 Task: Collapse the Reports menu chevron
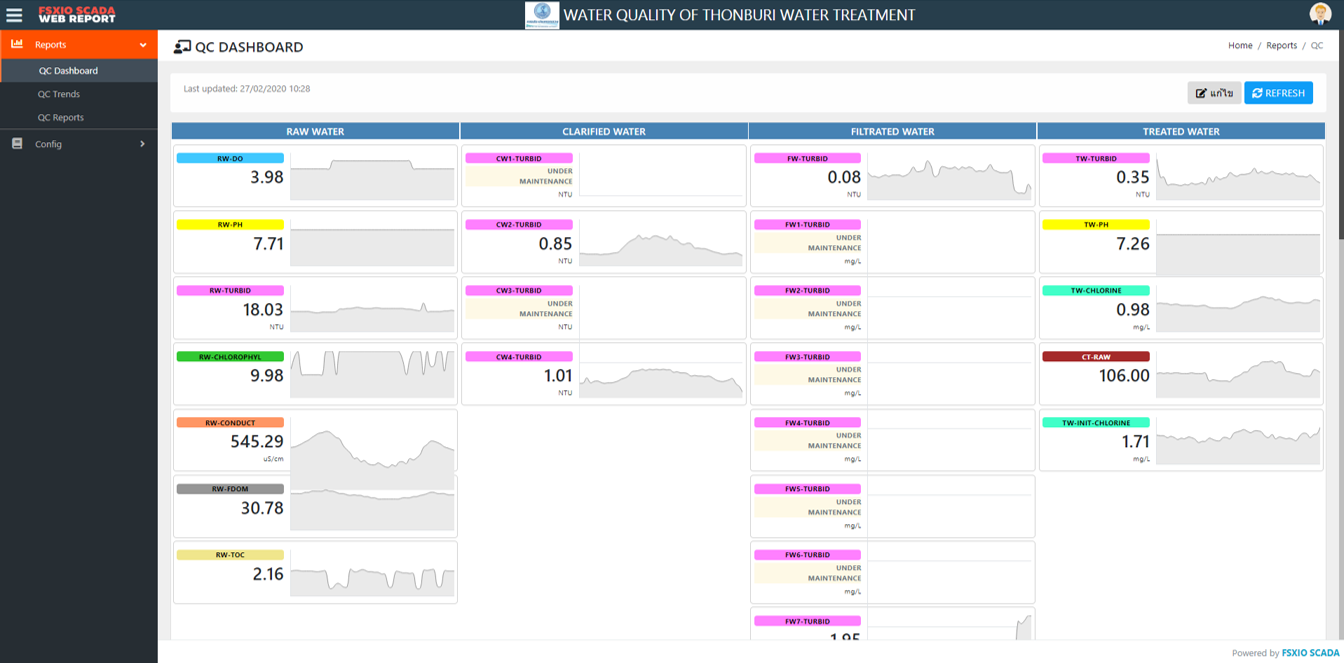(x=143, y=45)
